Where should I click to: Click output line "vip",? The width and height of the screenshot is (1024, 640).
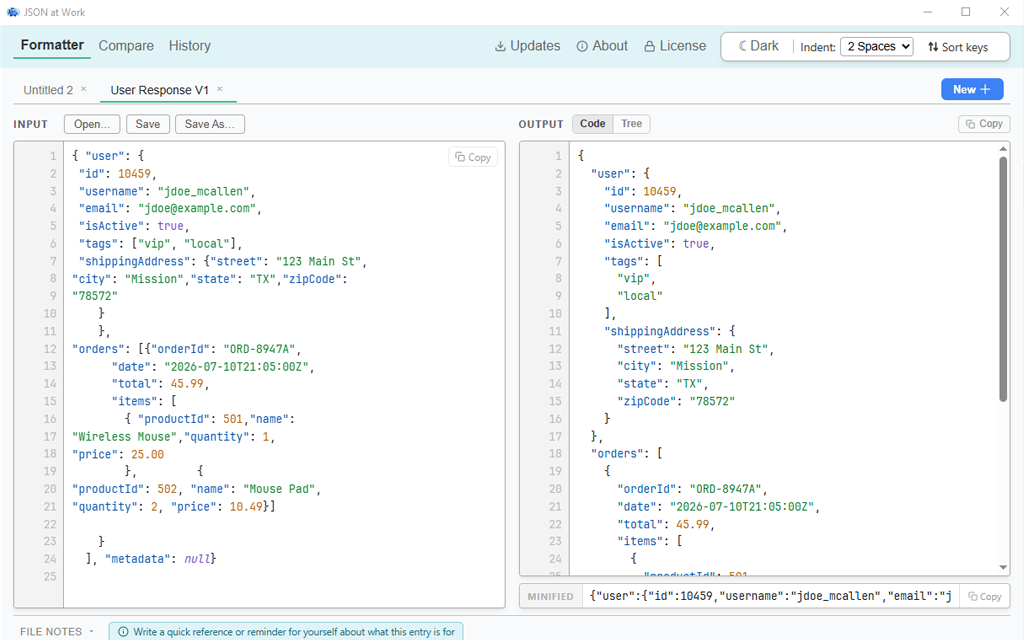pos(636,279)
